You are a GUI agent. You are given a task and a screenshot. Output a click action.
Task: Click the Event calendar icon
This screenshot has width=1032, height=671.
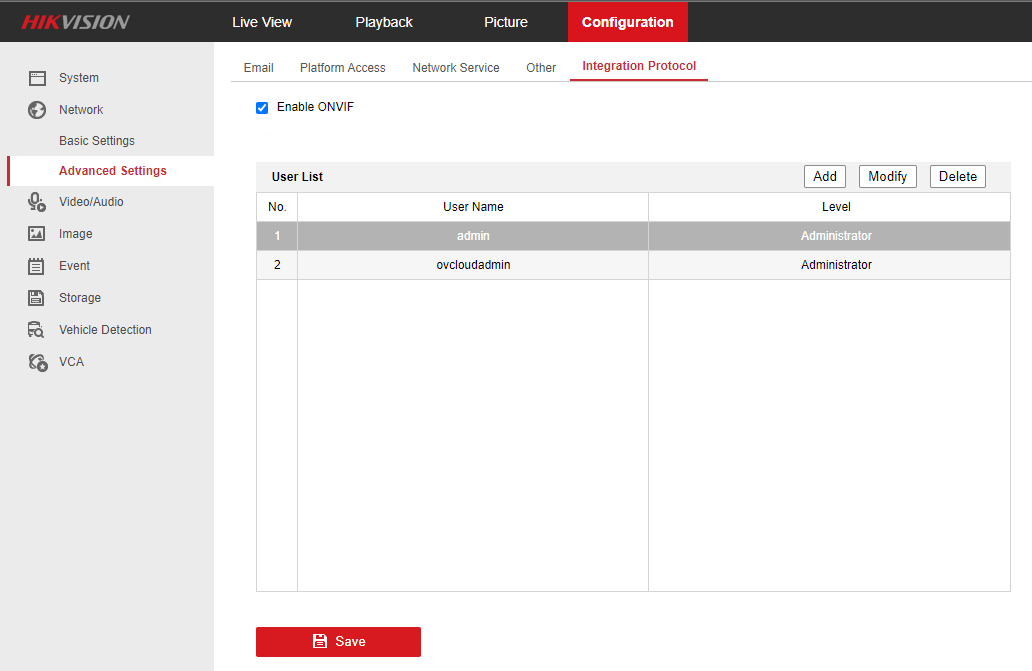tap(37, 266)
